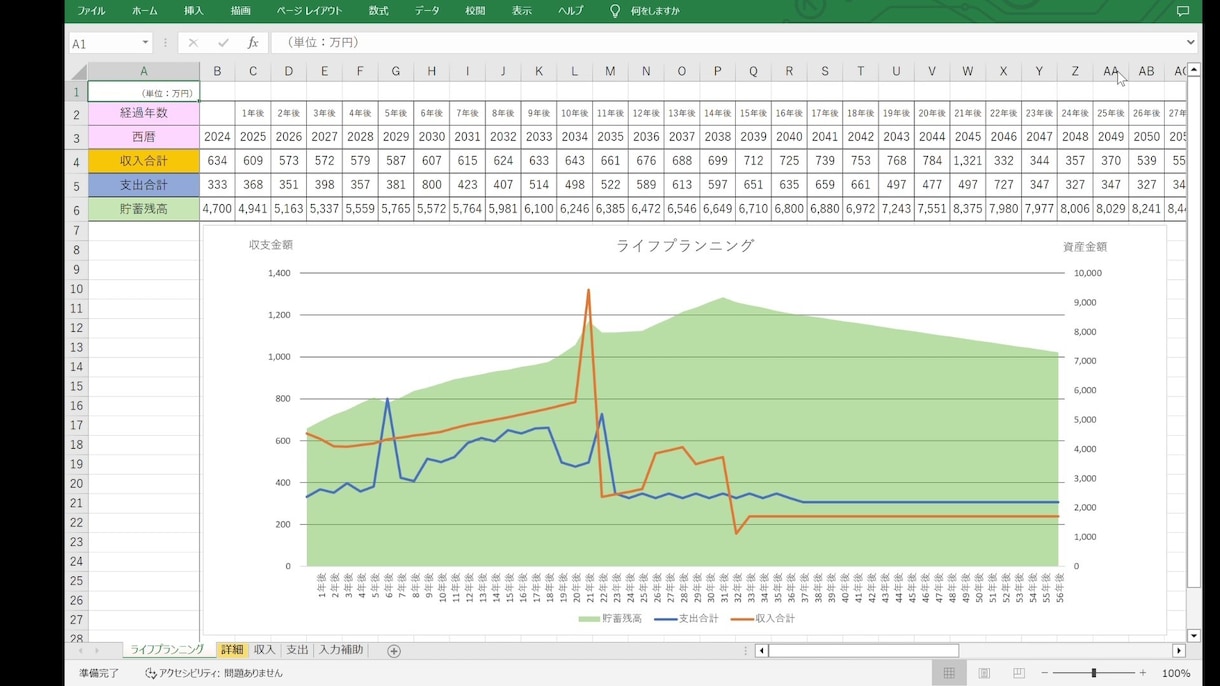The width and height of the screenshot is (1220, 686).
Task: Open the ホーム ribbon tab
Action: coord(144,11)
